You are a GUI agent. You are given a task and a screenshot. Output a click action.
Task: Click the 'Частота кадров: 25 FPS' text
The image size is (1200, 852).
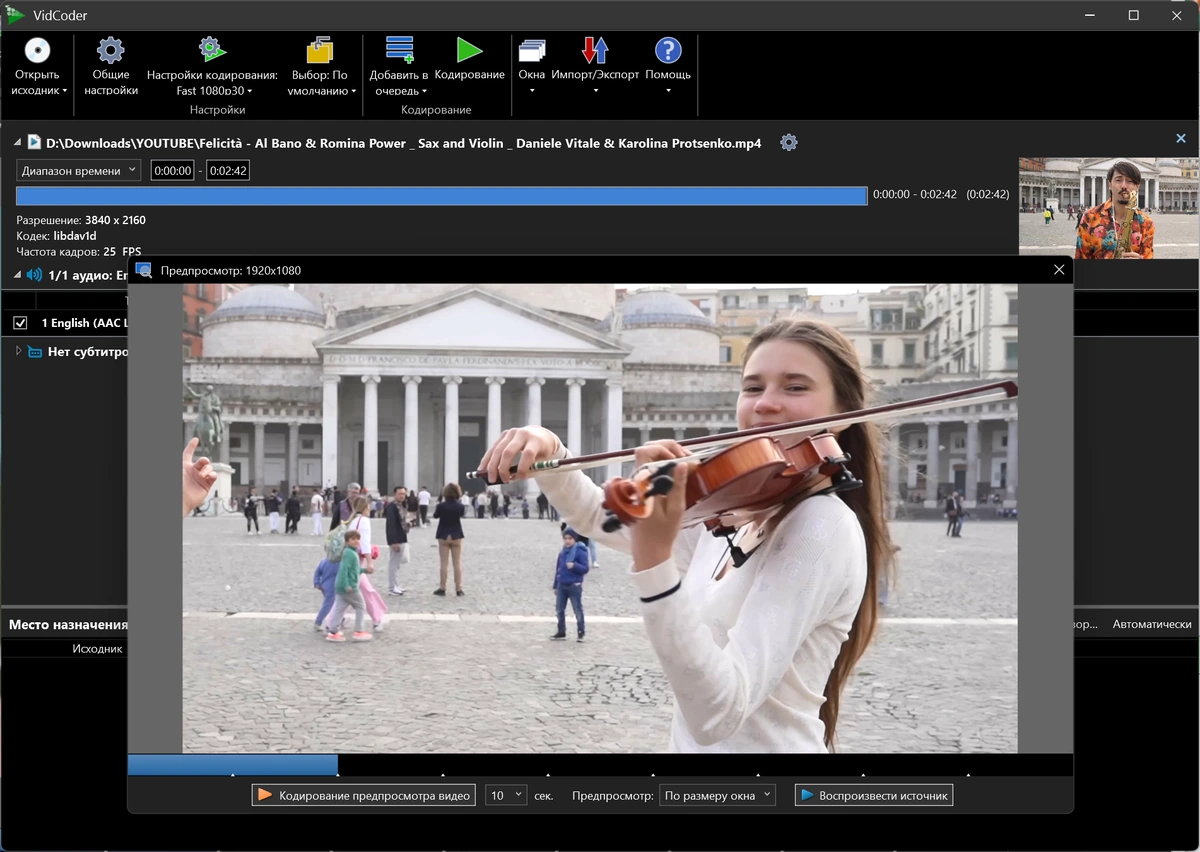coord(78,252)
